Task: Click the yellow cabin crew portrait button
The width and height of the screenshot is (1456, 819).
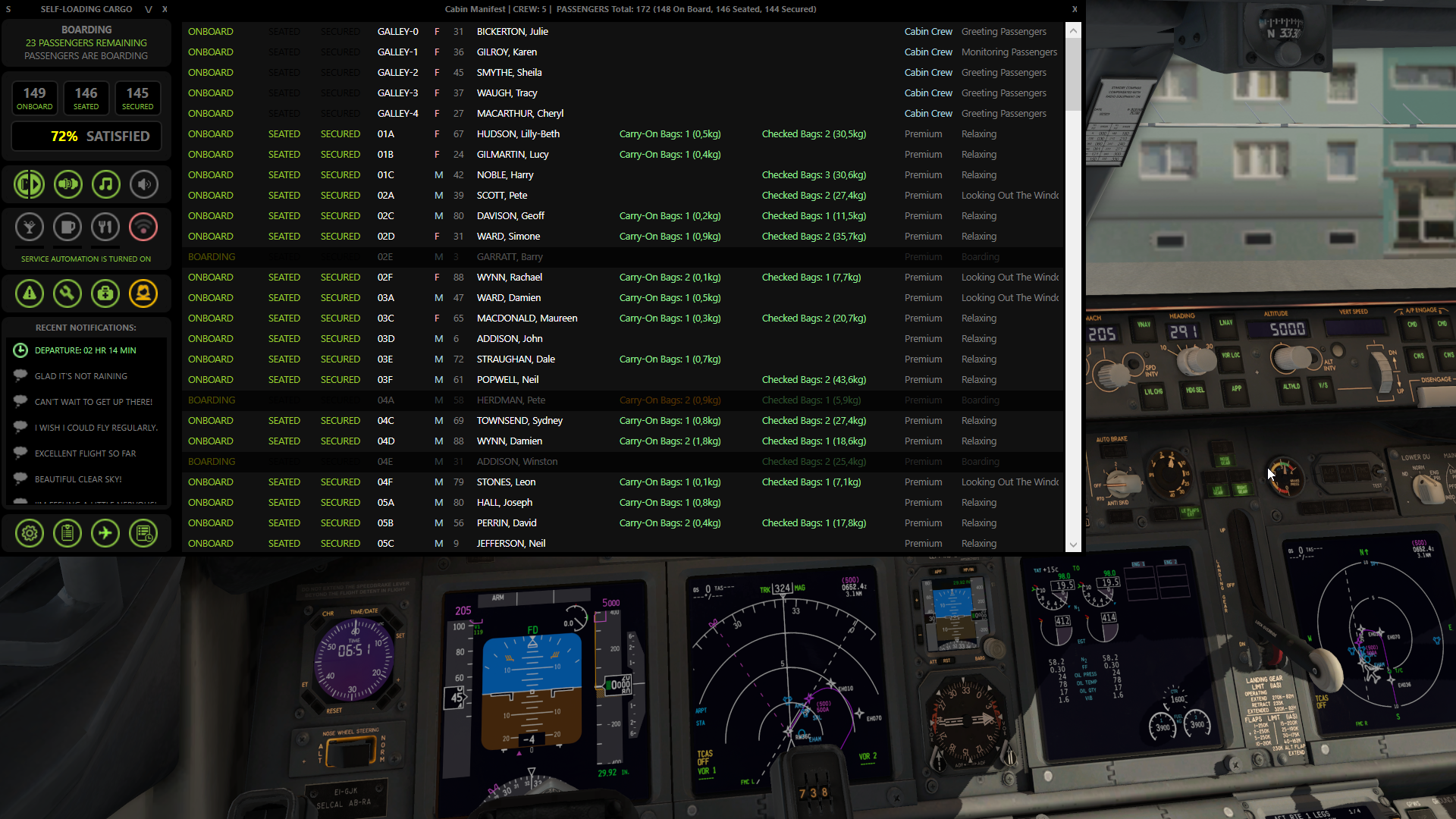Action: [x=143, y=293]
